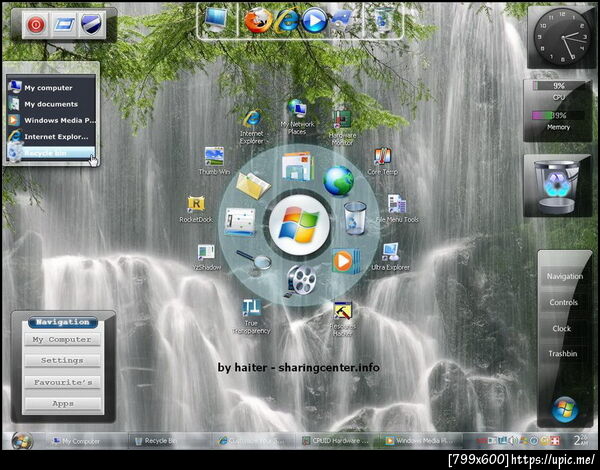Viewport: 600px width, 470px height.
Task: Open the Media Player icon in circular menu
Action: point(345,261)
